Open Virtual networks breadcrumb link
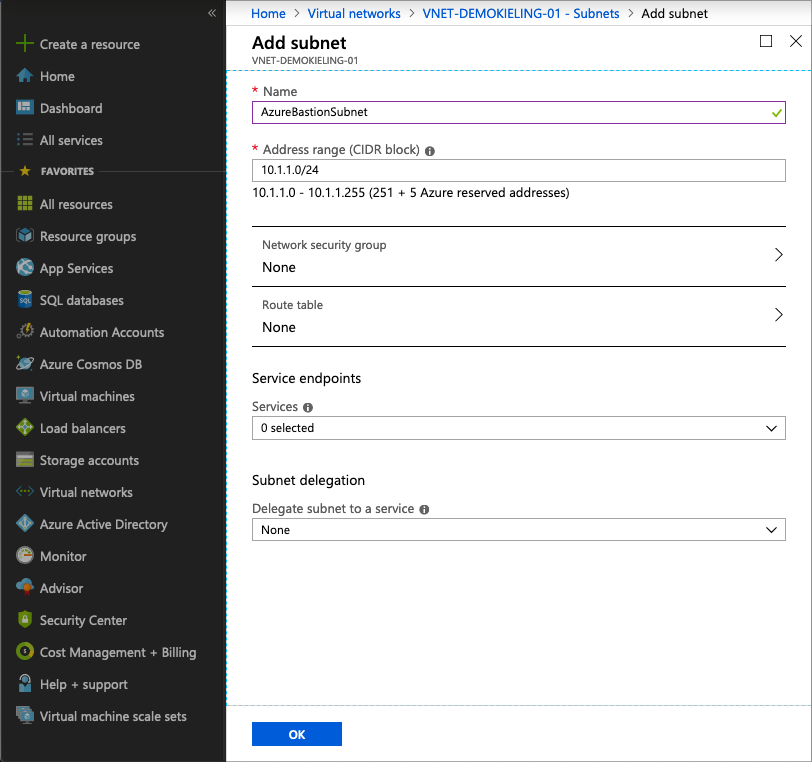The height and width of the screenshot is (762, 812). pos(354,13)
